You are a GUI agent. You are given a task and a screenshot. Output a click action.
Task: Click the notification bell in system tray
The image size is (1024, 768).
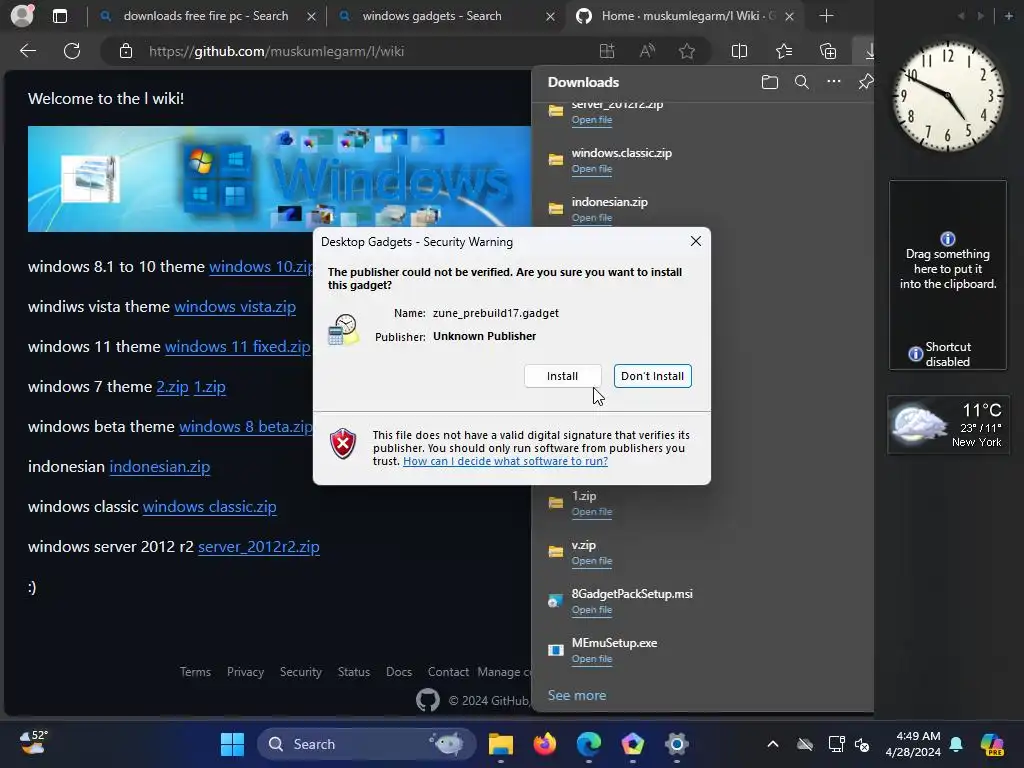pos(956,744)
